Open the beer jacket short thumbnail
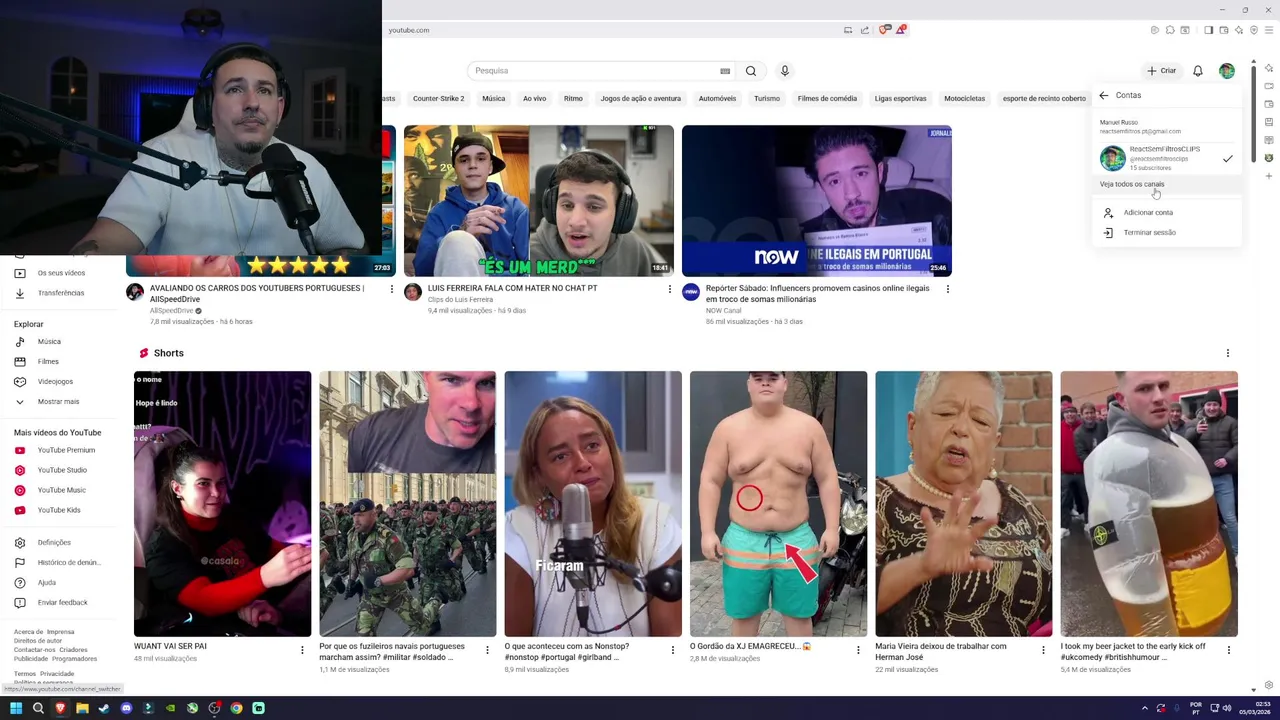This screenshot has height=720, width=1280. coord(1149,504)
